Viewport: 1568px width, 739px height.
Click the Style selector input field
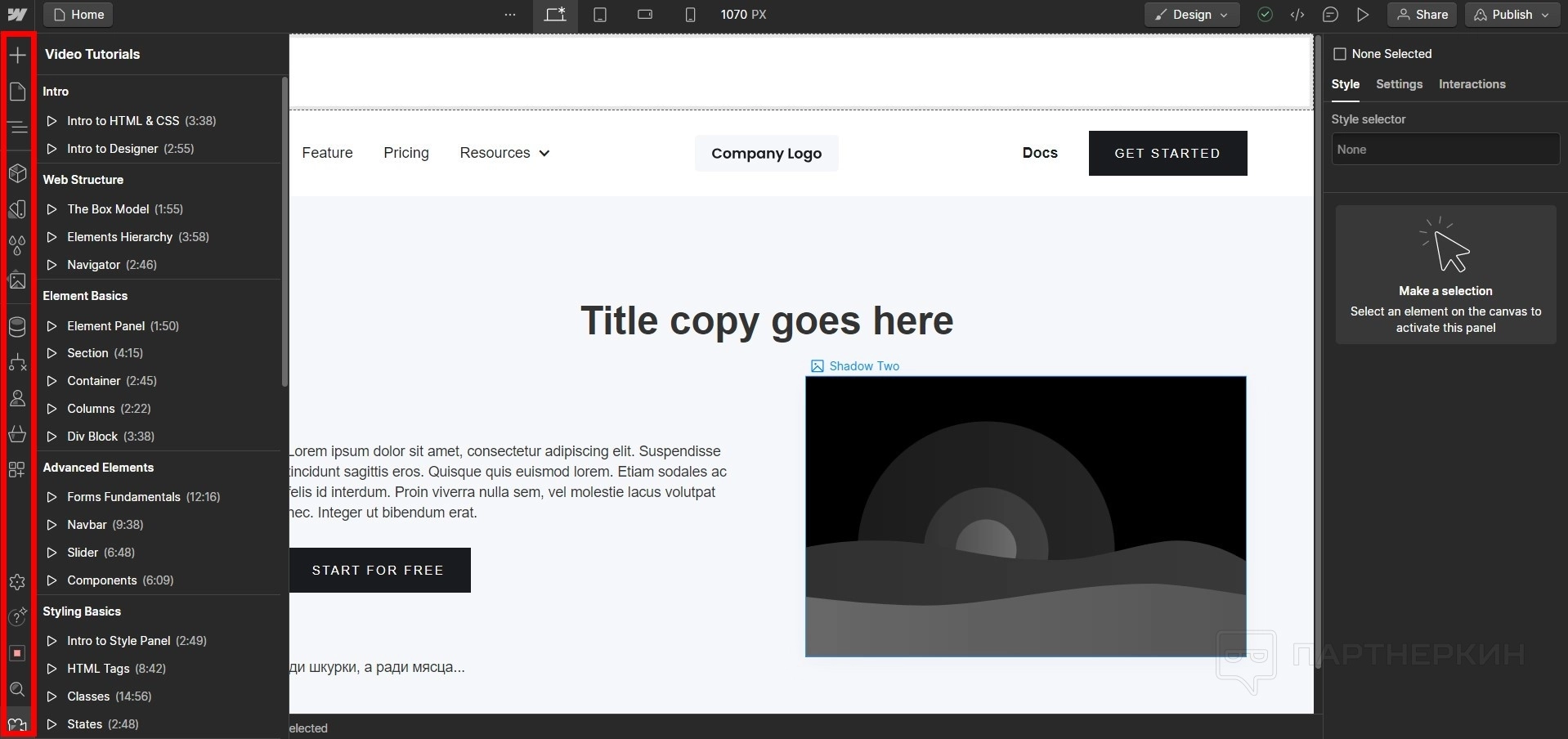tap(1445, 150)
